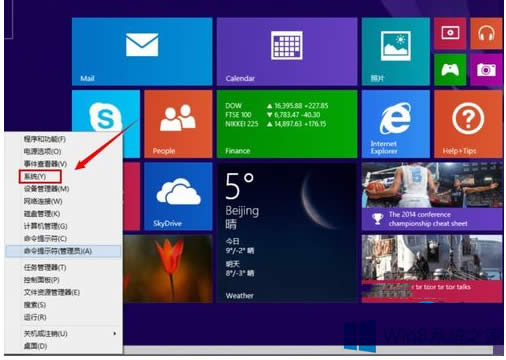Select 网络连接(W) menu entry
The image size is (506, 360).
63,201
